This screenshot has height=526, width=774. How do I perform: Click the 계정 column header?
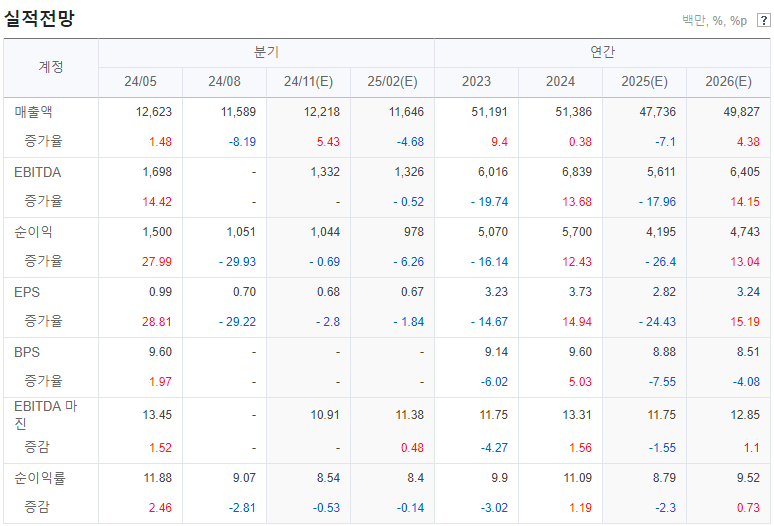[51, 67]
